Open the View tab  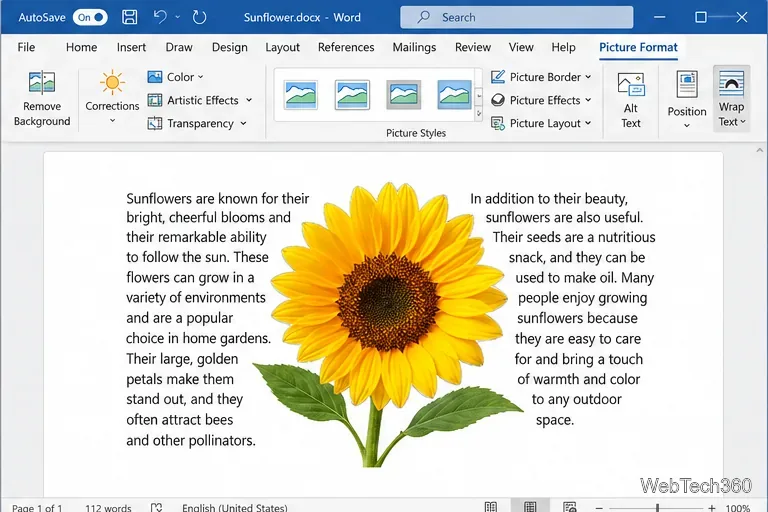(x=521, y=47)
